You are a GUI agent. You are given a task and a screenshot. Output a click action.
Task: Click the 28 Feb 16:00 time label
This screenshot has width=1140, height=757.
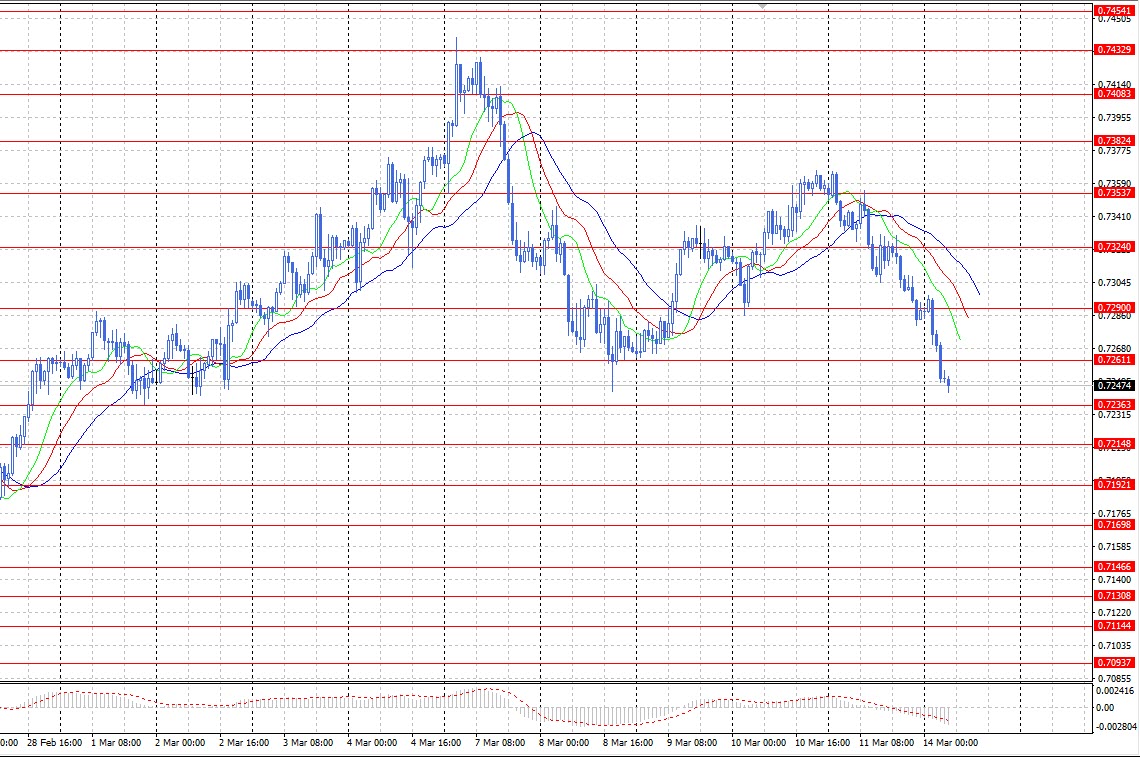[x=55, y=743]
